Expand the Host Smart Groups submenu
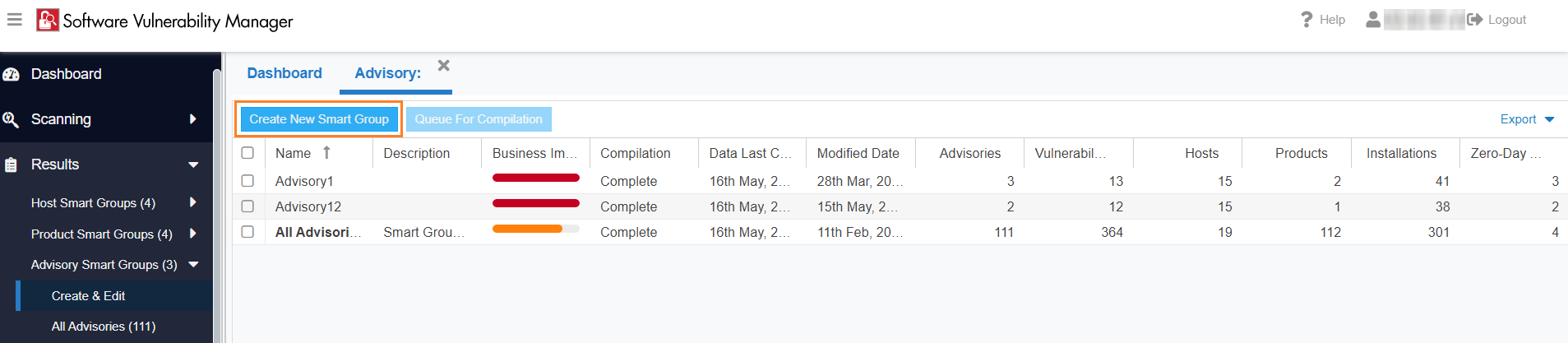Screen dimensions: 1568x343 pos(193,202)
